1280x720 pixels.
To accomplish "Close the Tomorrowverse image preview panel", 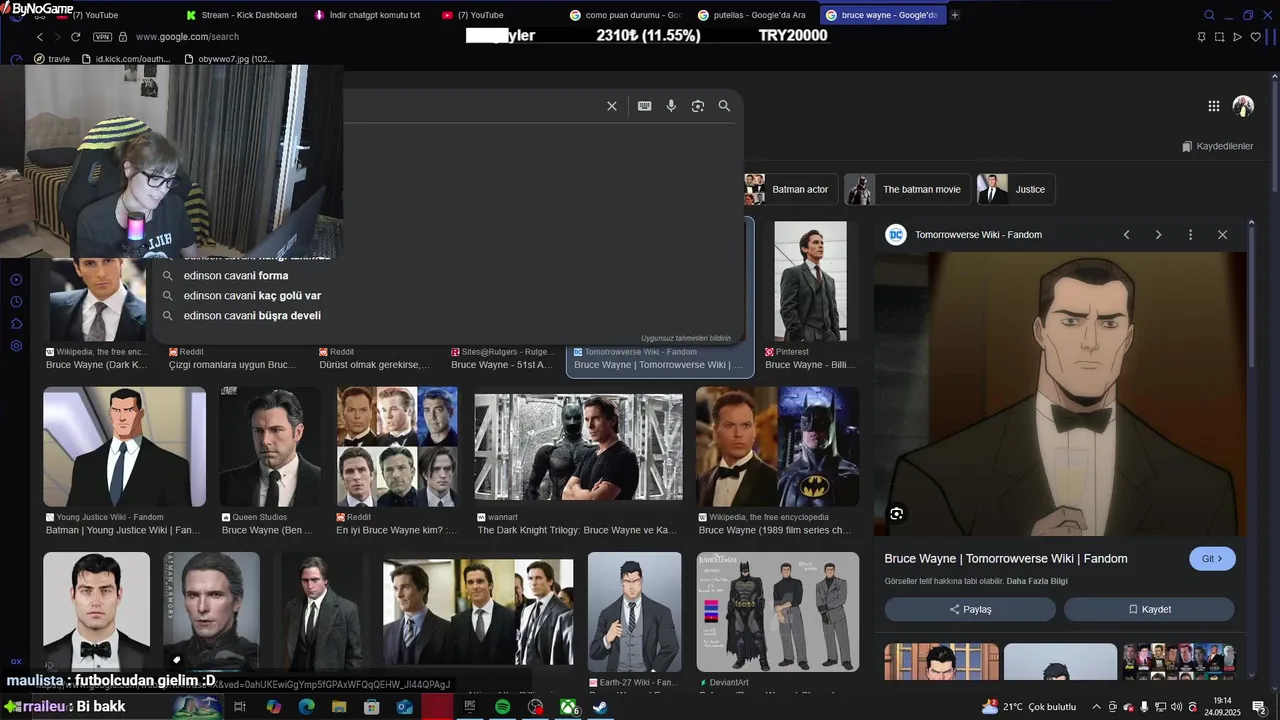I will [1222, 235].
